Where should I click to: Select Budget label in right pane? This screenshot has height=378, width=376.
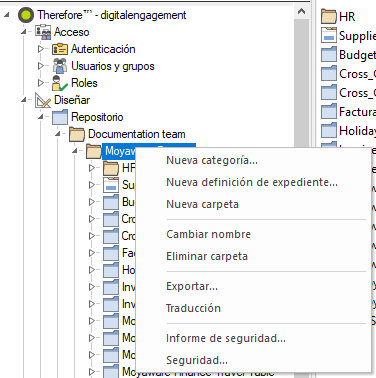[x=357, y=54]
